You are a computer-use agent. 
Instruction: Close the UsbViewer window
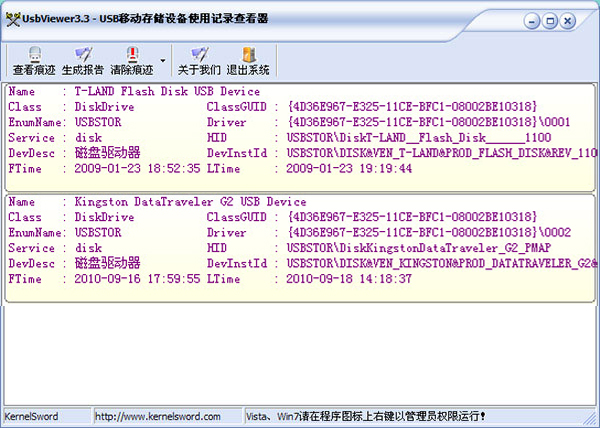tap(568, 21)
